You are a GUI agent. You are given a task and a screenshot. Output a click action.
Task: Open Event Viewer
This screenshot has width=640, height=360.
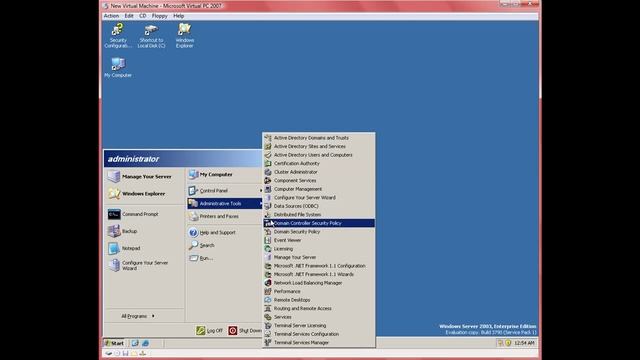(x=319, y=240)
